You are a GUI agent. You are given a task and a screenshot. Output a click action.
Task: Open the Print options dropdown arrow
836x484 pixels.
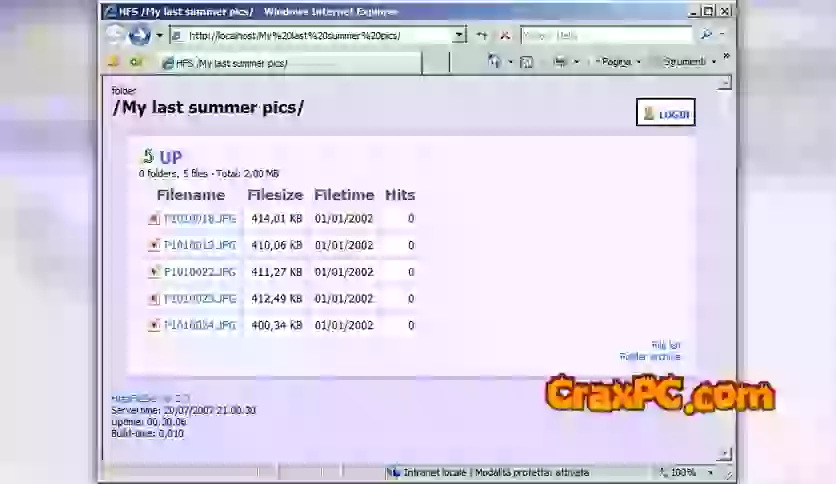tap(576, 62)
